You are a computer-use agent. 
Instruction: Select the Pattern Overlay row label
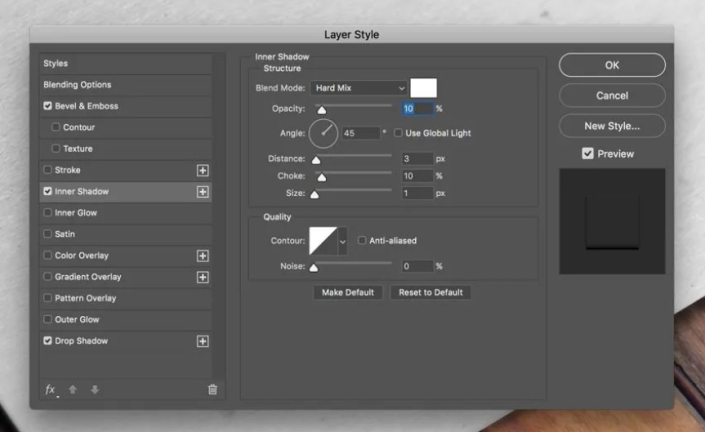85,298
